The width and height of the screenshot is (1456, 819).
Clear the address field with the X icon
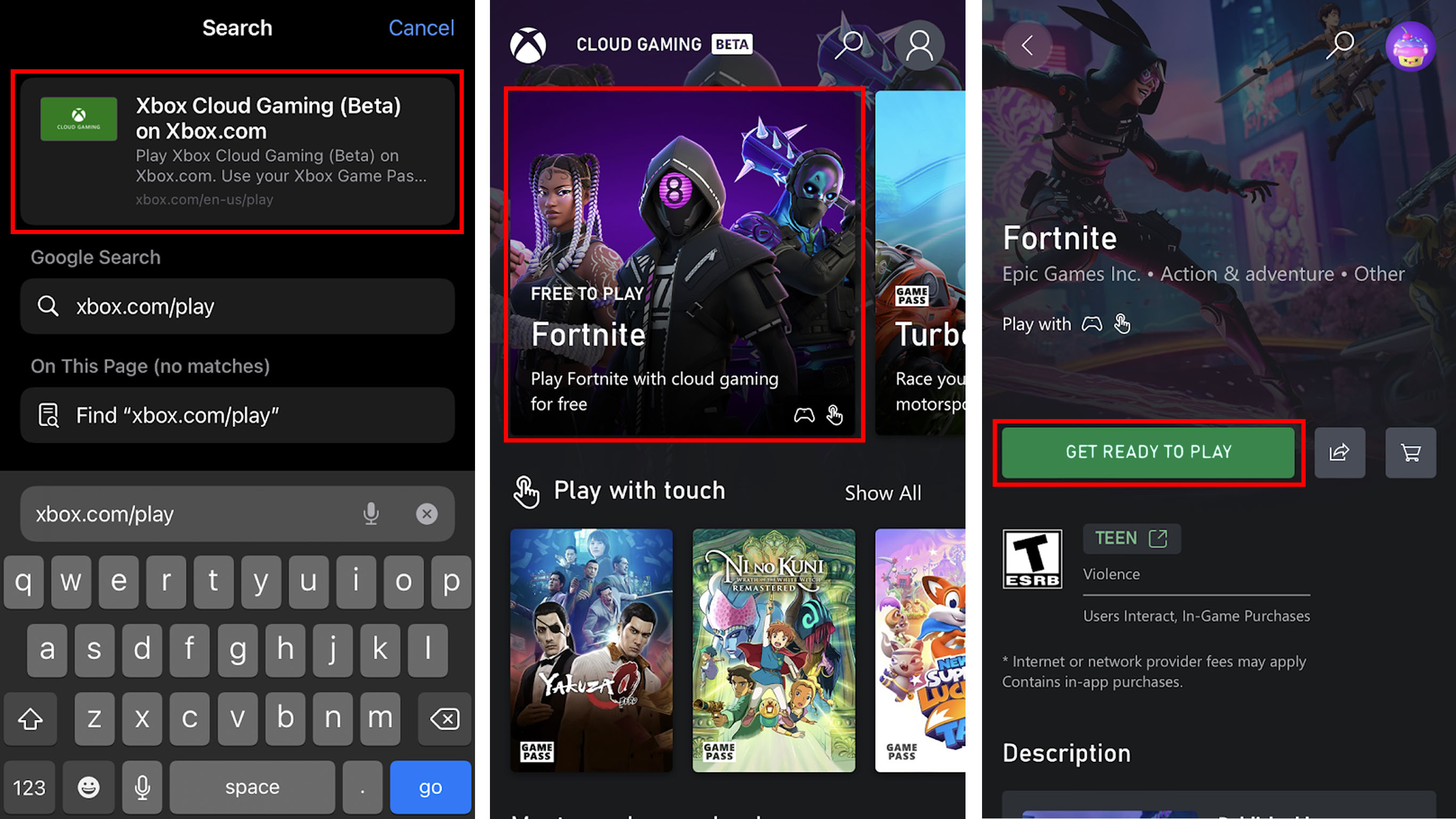pos(427,514)
